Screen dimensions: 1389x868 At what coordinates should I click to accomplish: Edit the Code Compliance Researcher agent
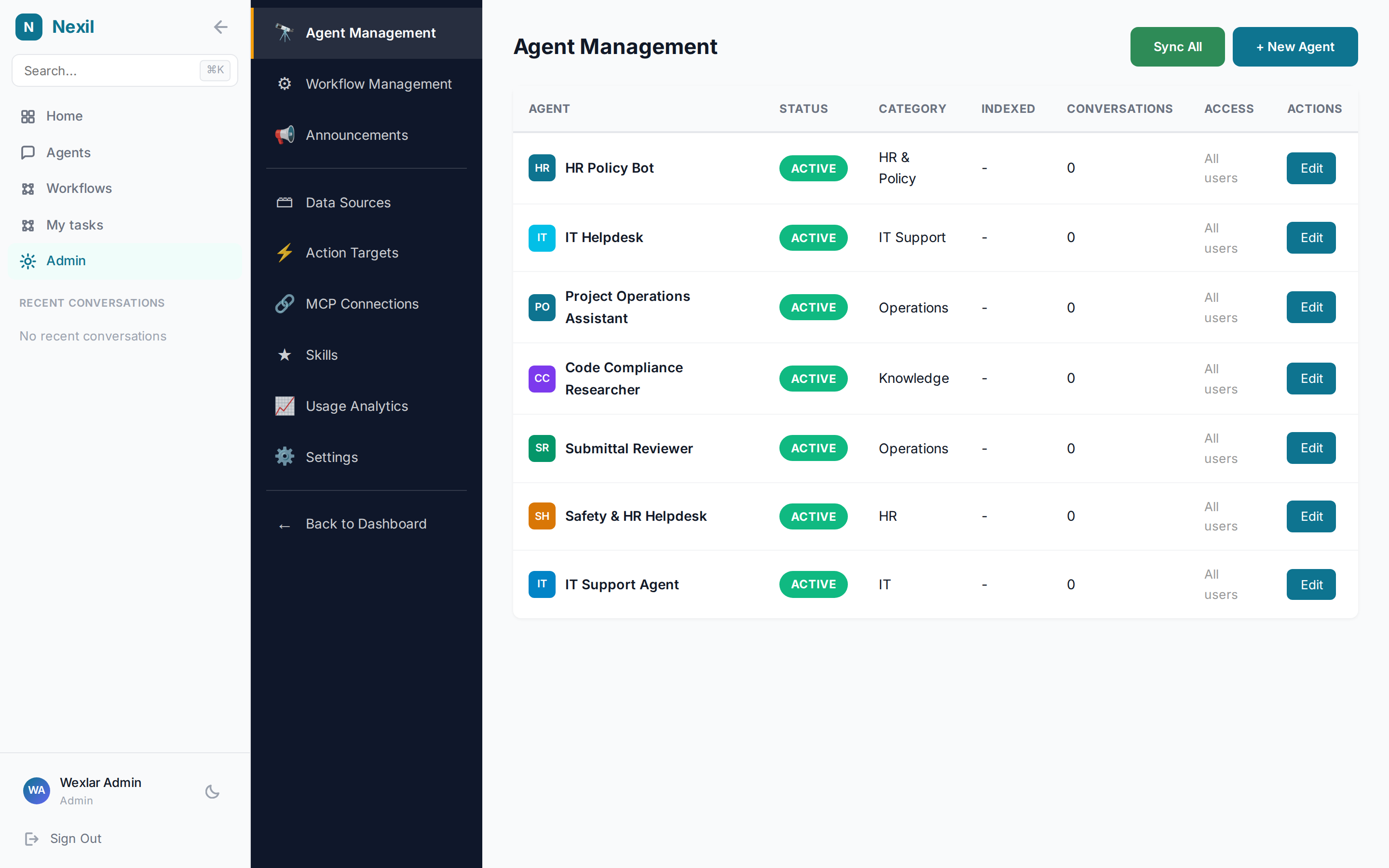tap(1311, 379)
